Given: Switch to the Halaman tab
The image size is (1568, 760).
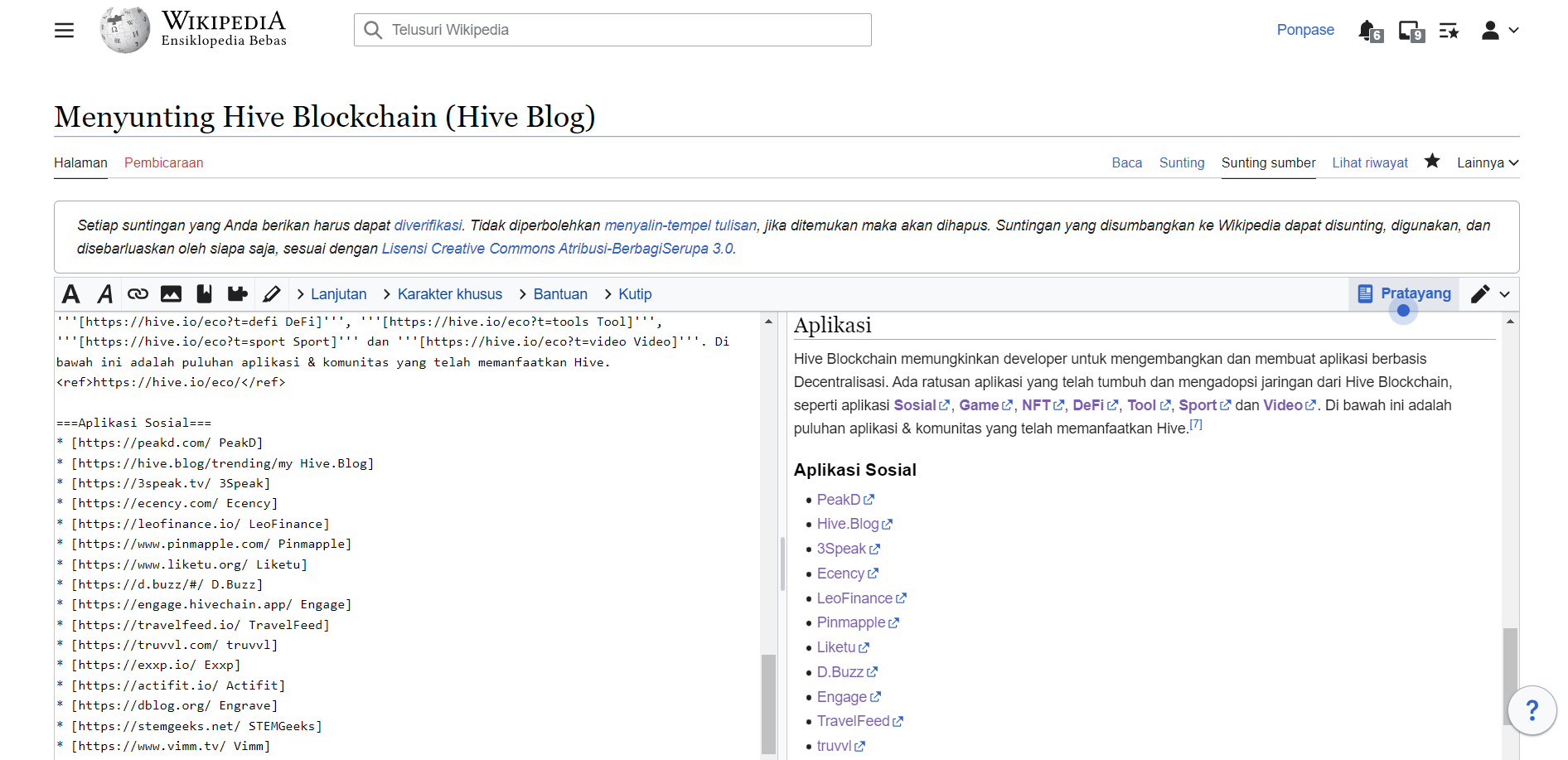Looking at the screenshot, I should point(80,162).
